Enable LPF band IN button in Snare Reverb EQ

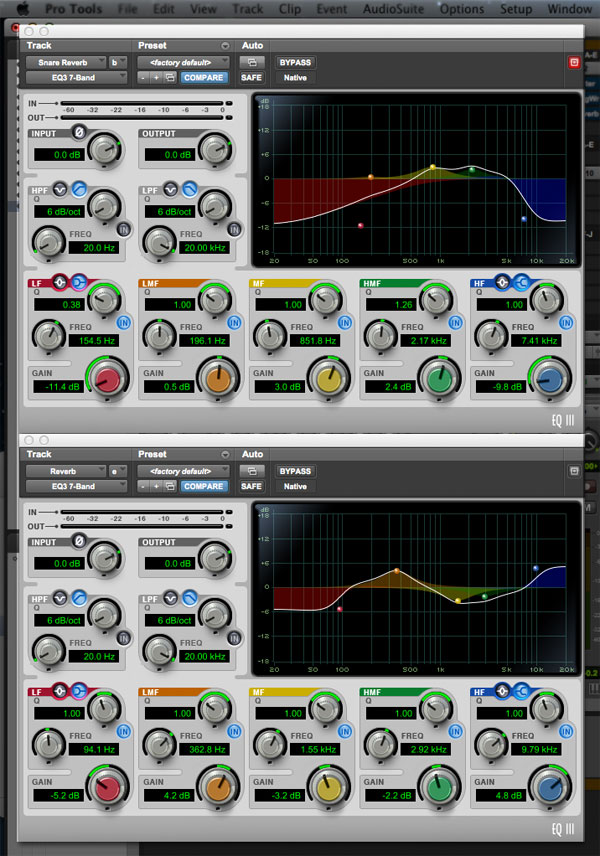tap(235, 229)
